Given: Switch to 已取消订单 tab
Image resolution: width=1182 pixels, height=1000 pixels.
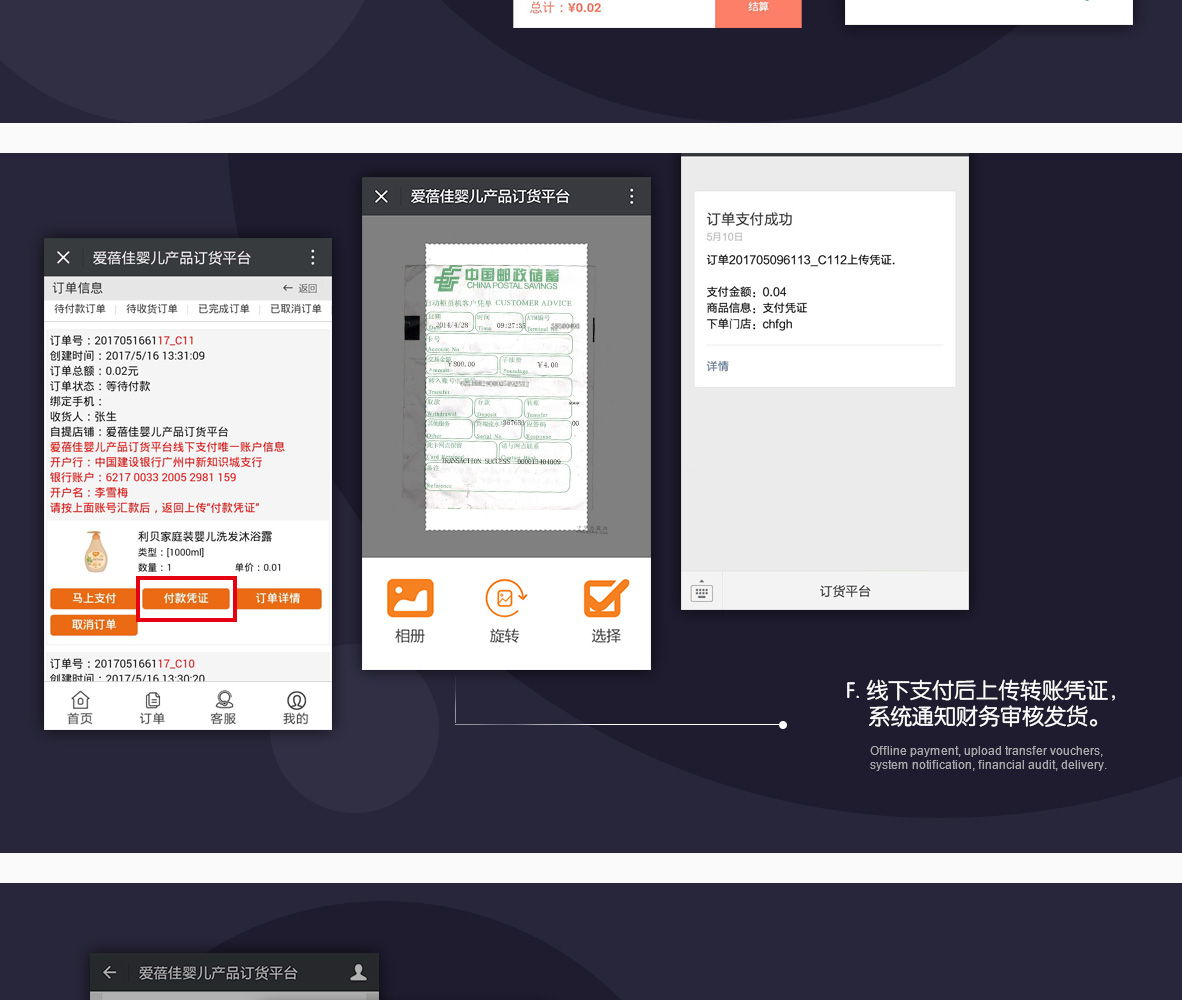Looking at the screenshot, I should (x=296, y=309).
